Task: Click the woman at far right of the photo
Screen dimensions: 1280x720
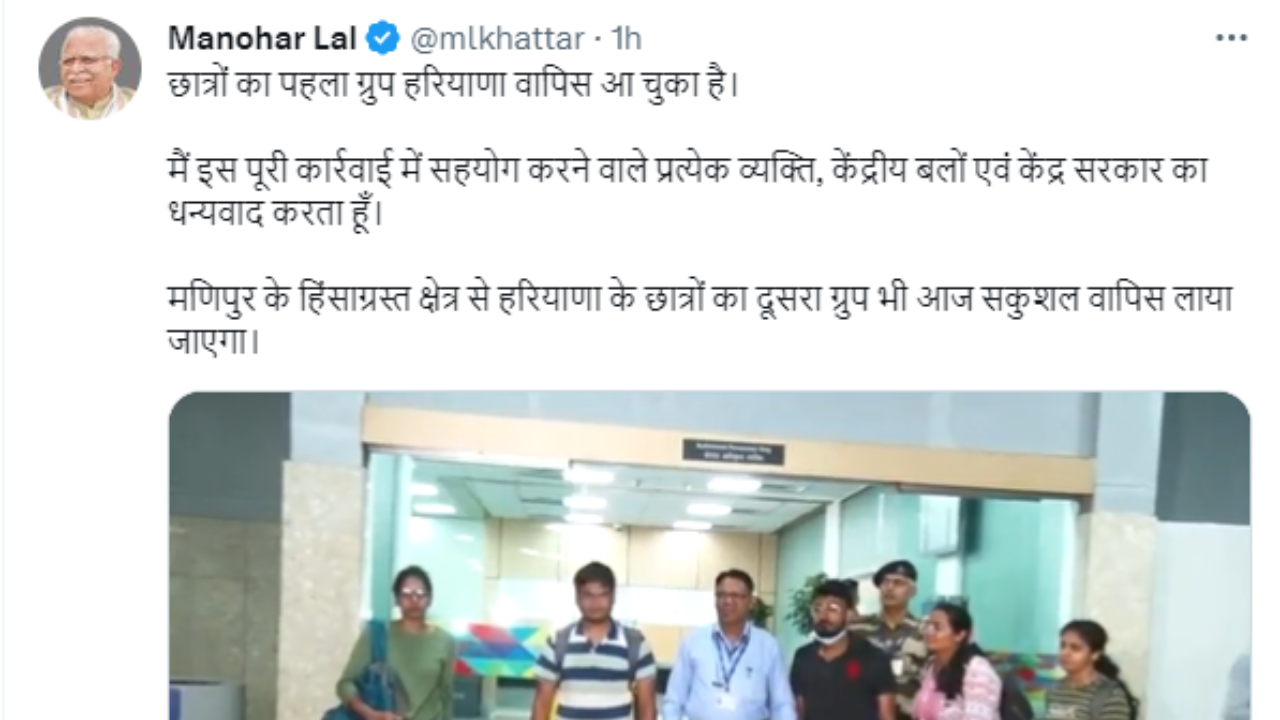Action: [x=1087, y=670]
